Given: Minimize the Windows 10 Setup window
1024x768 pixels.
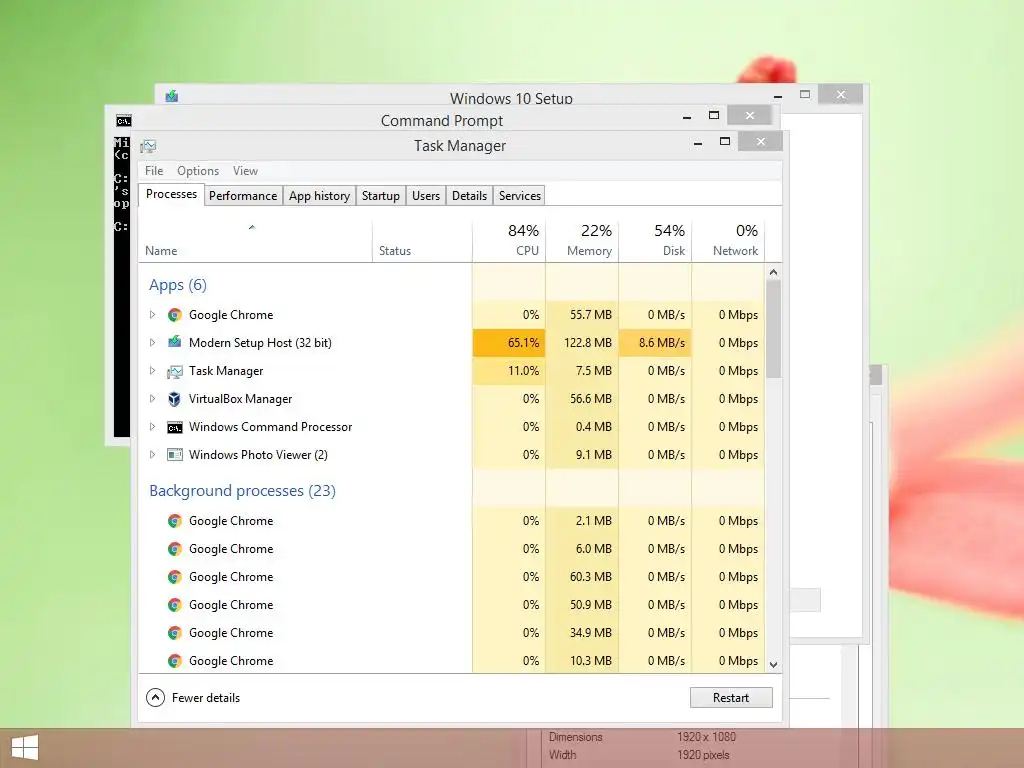Looking at the screenshot, I should pos(778,96).
